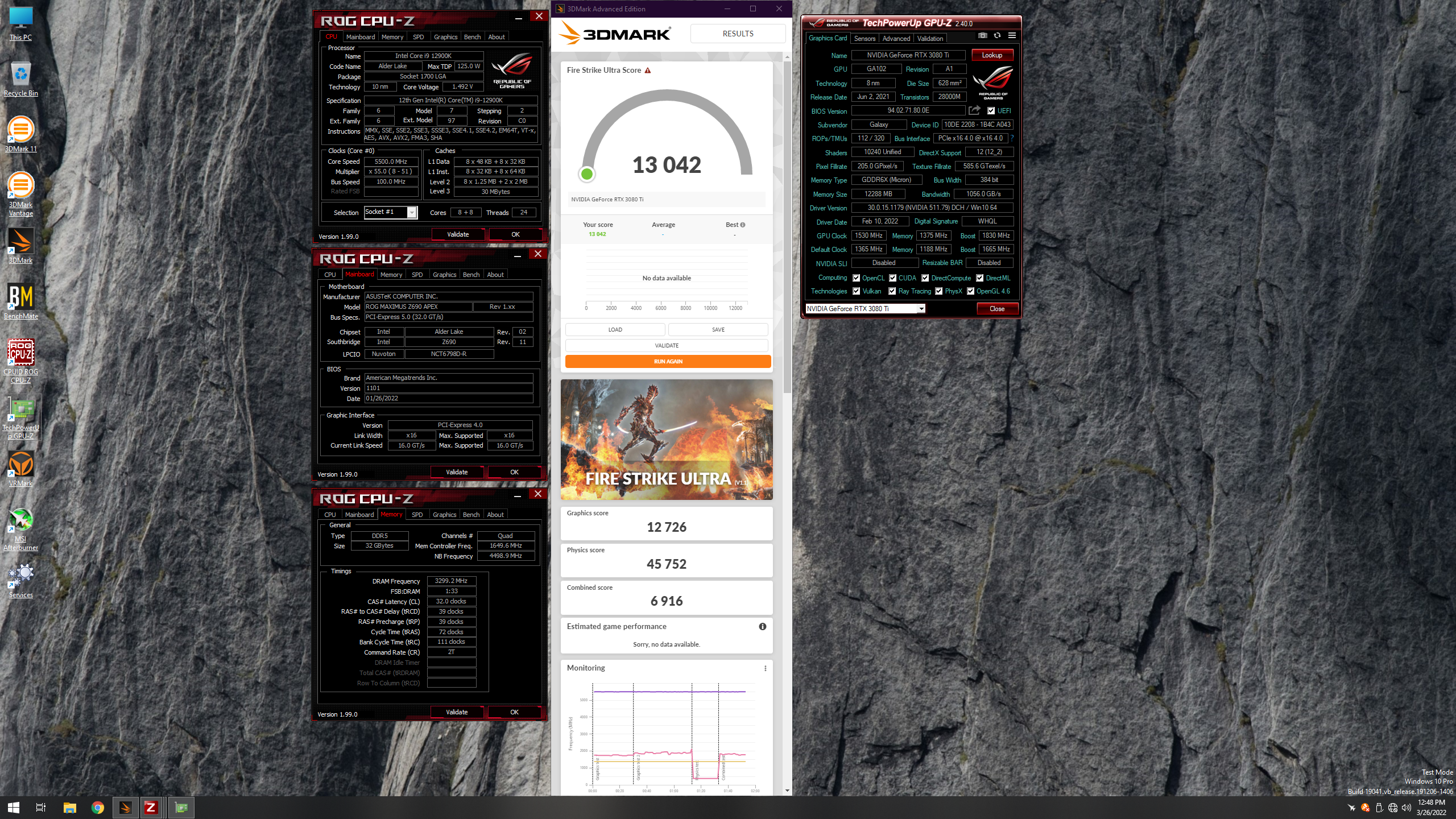Click the Close button in GPU-Z
Viewport: 1456px width, 819px height.
(997, 309)
